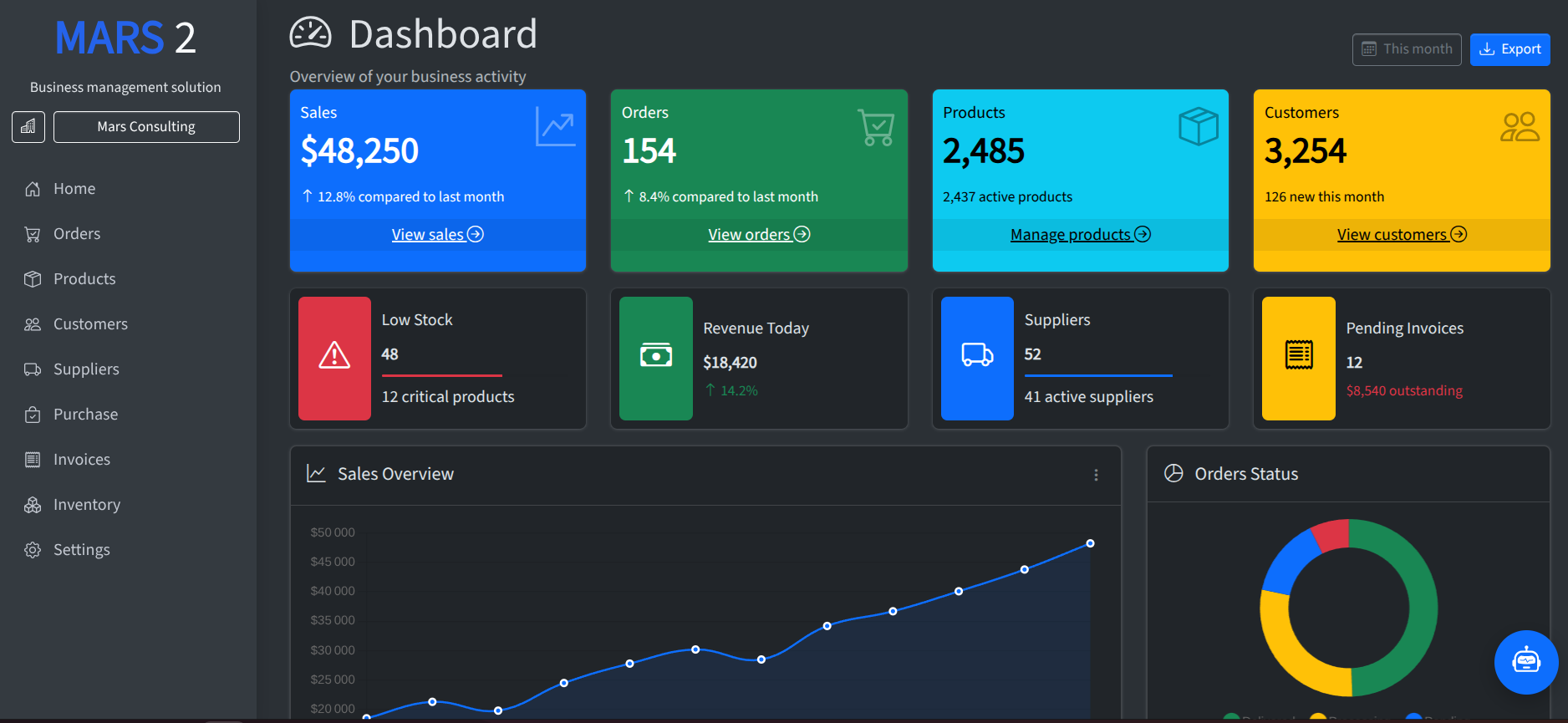Click the MARS 2 logo
1568x723 pixels.
pos(125,38)
